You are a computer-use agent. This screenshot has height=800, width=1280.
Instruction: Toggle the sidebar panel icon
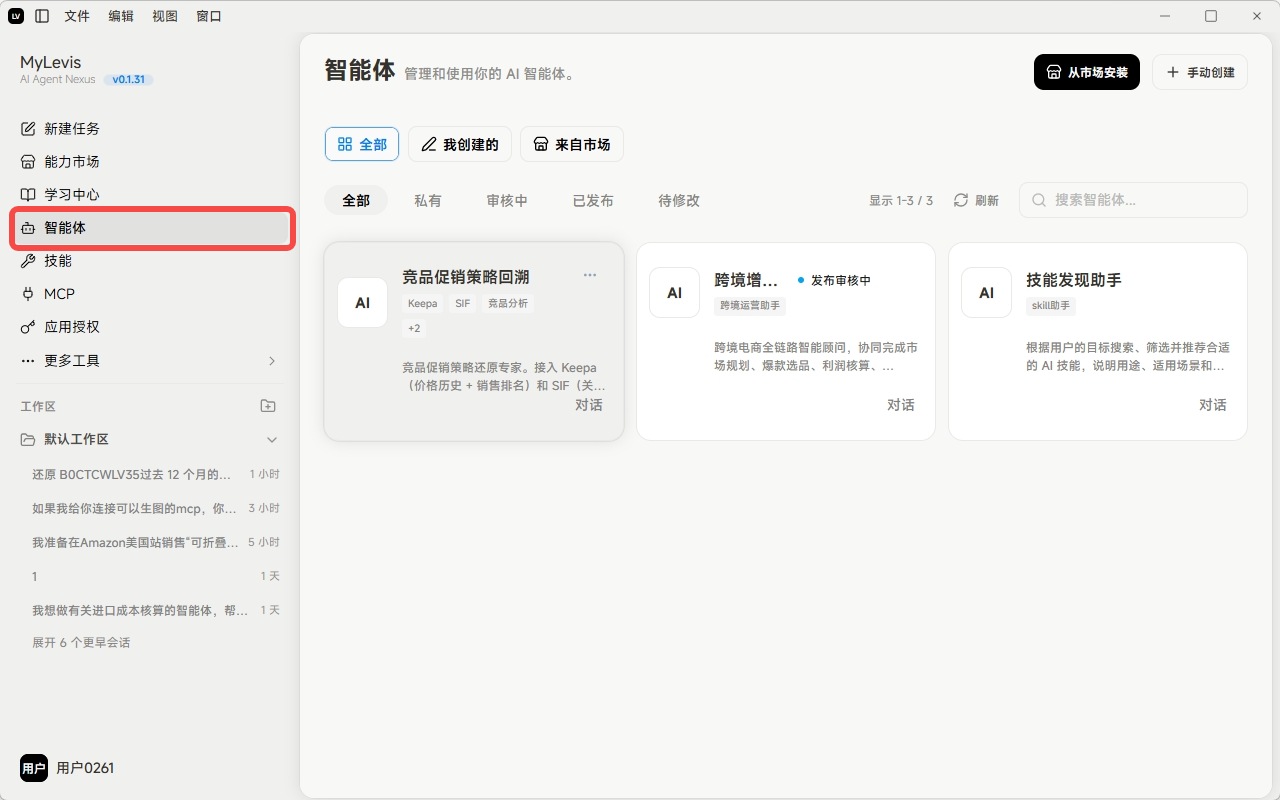pyautogui.click(x=42, y=16)
